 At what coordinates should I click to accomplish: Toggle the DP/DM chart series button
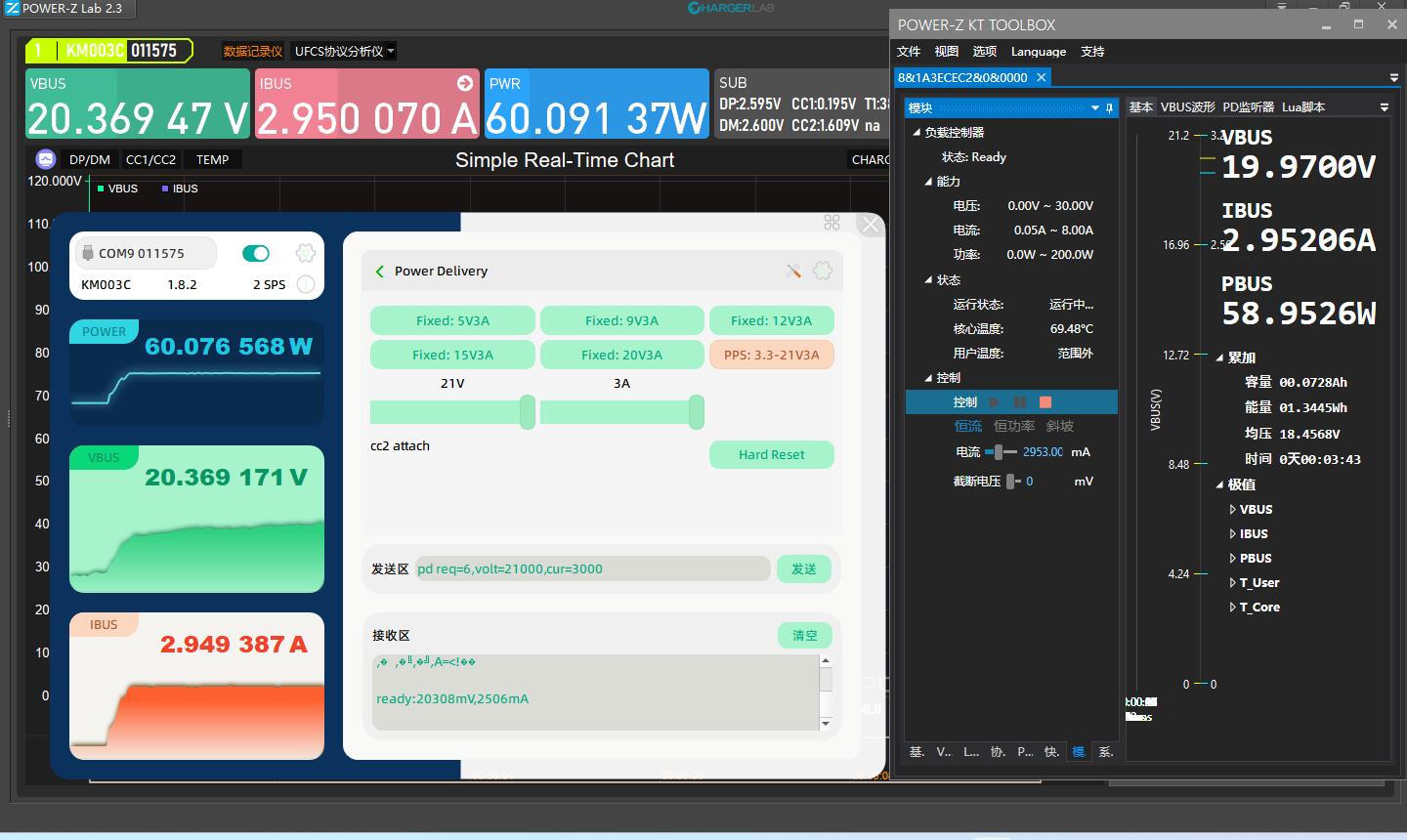pos(90,159)
